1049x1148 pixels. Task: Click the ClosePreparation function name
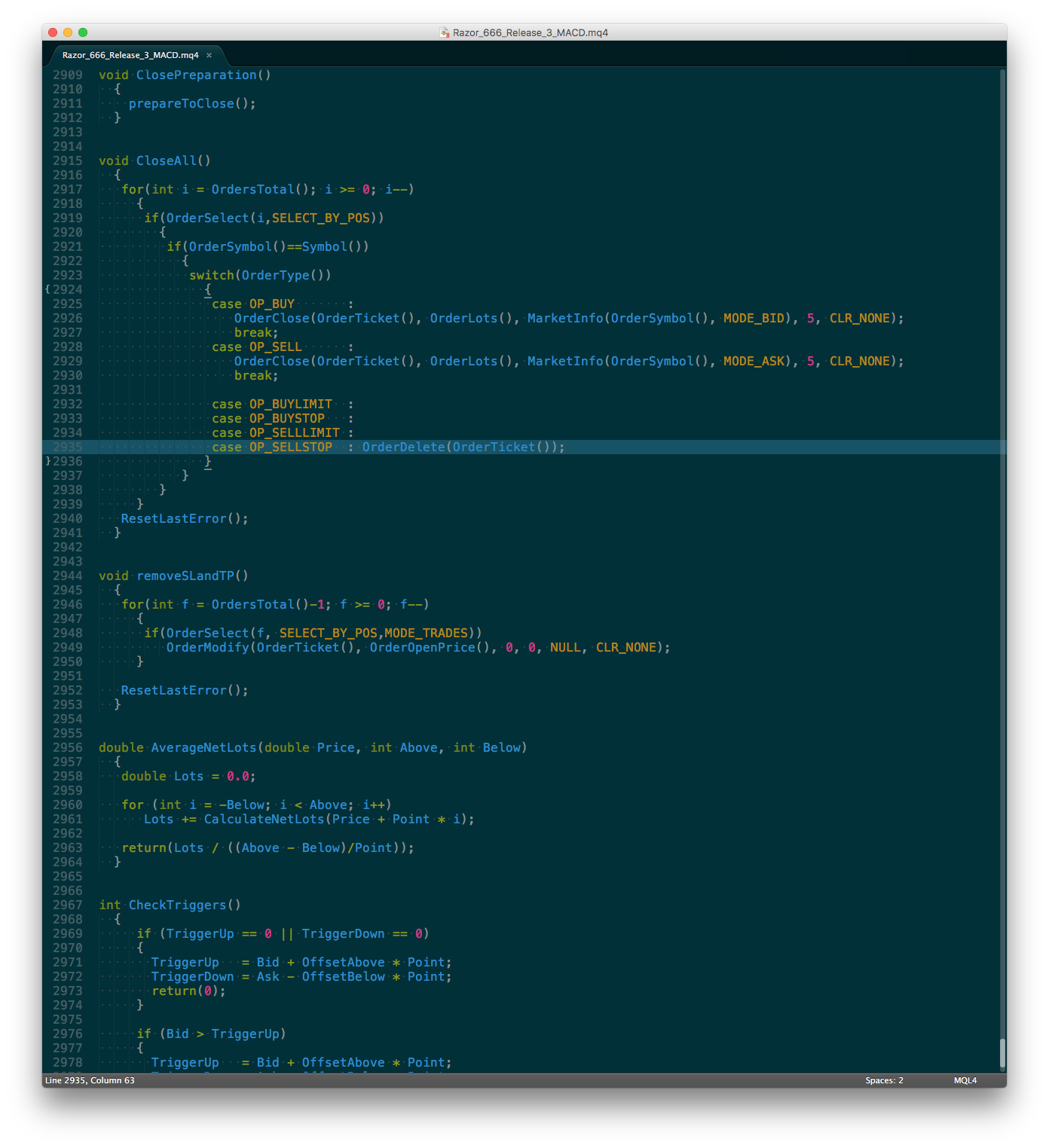pos(196,75)
